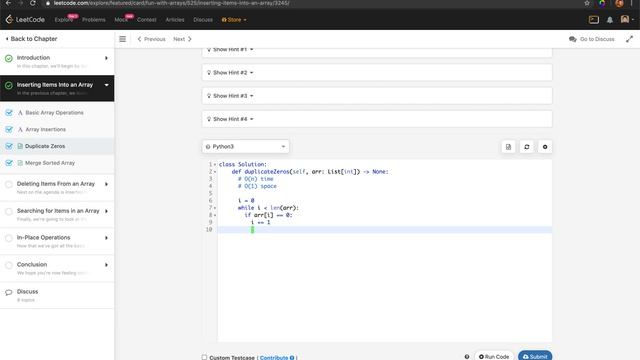Viewport: 640px width, 360px height.
Task: Submit the solution
Action: point(535,356)
